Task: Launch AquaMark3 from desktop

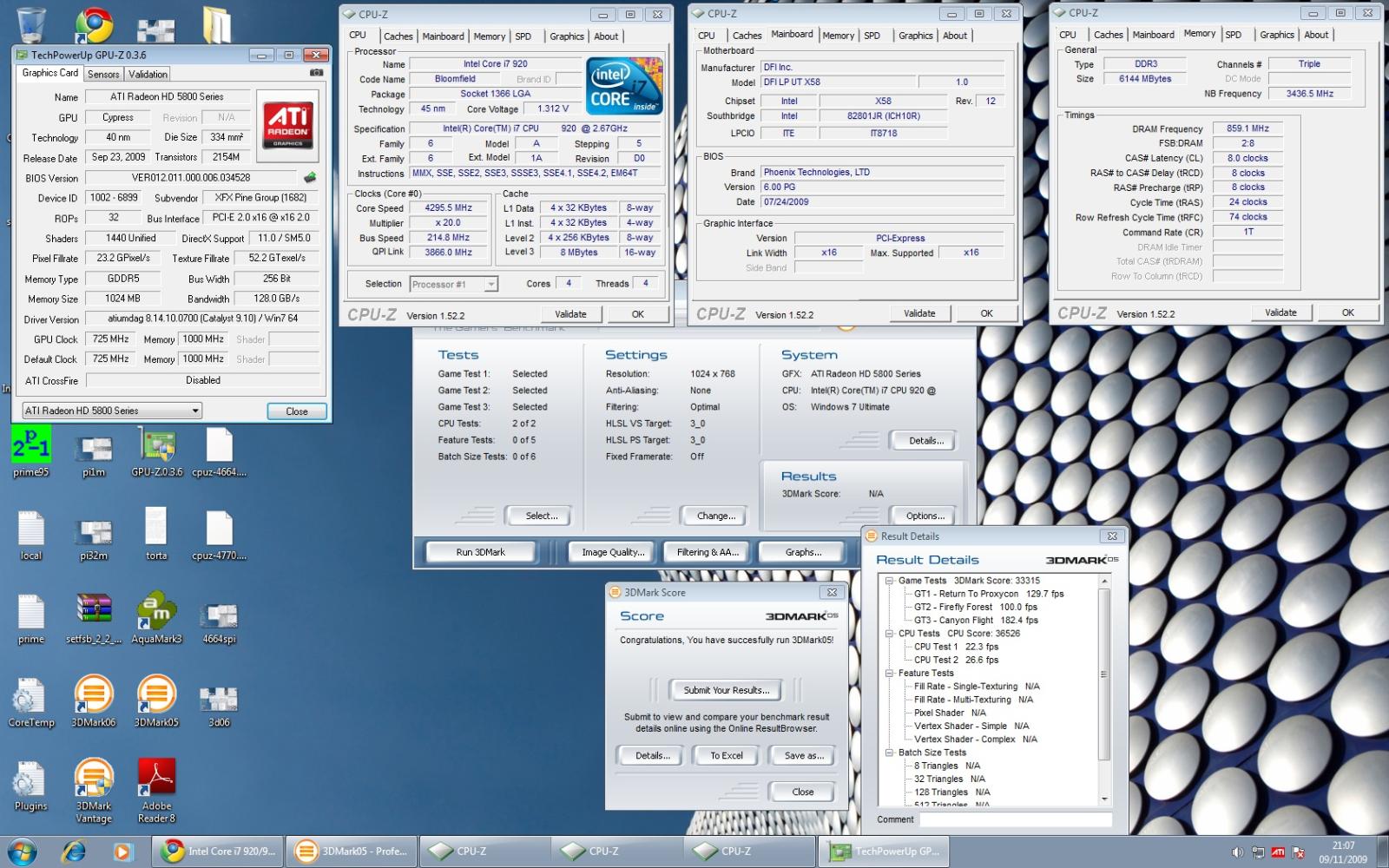Action: click(x=157, y=618)
